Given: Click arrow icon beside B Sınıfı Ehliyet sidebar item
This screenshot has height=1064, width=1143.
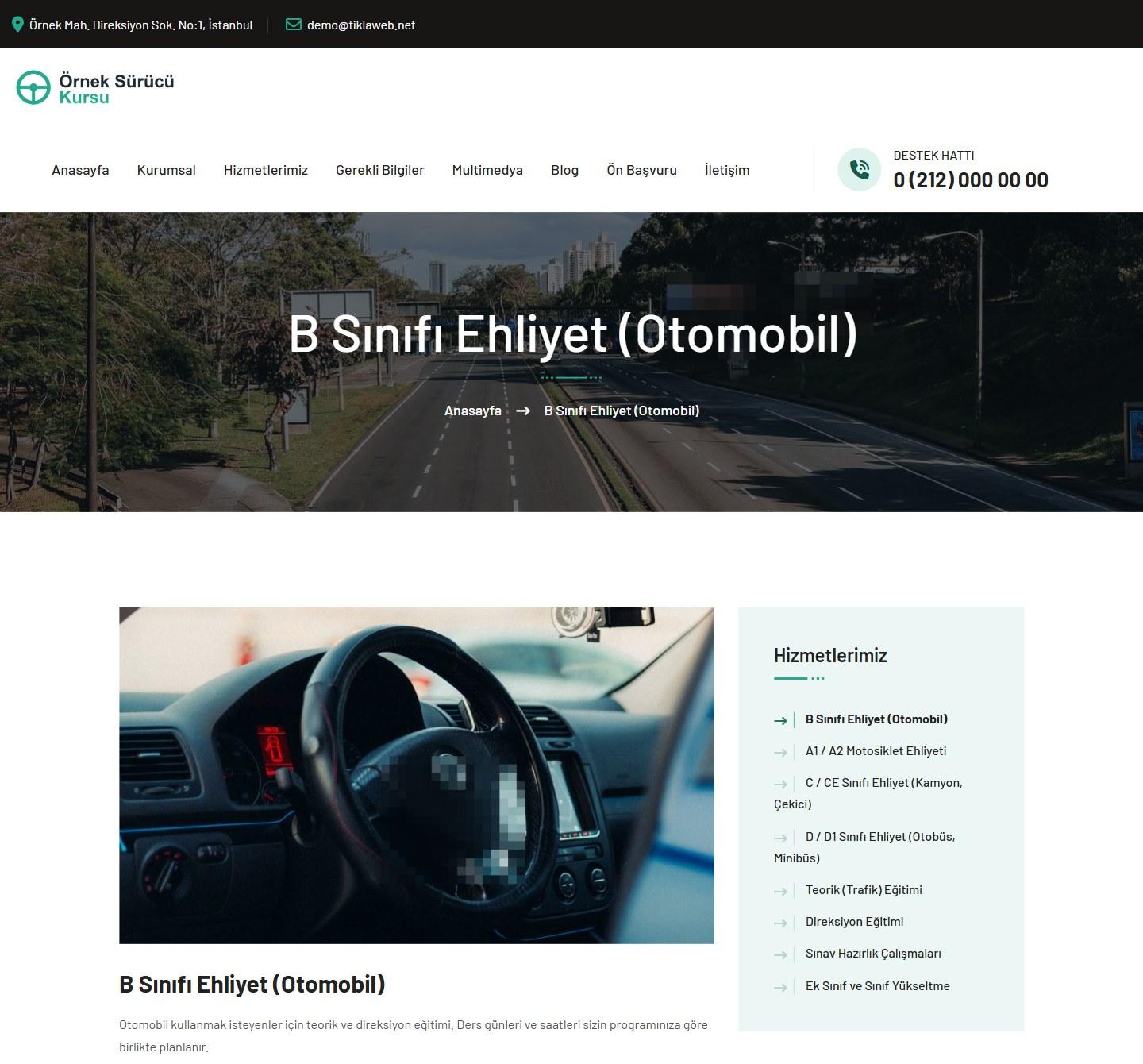Looking at the screenshot, I should (780, 720).
